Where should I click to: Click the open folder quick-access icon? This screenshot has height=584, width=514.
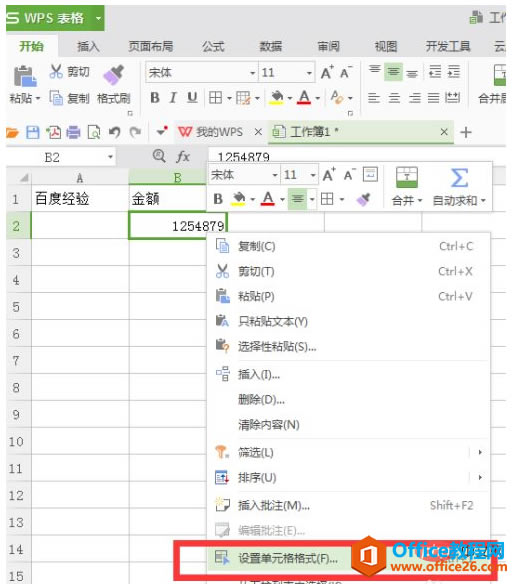coord(12,132)
